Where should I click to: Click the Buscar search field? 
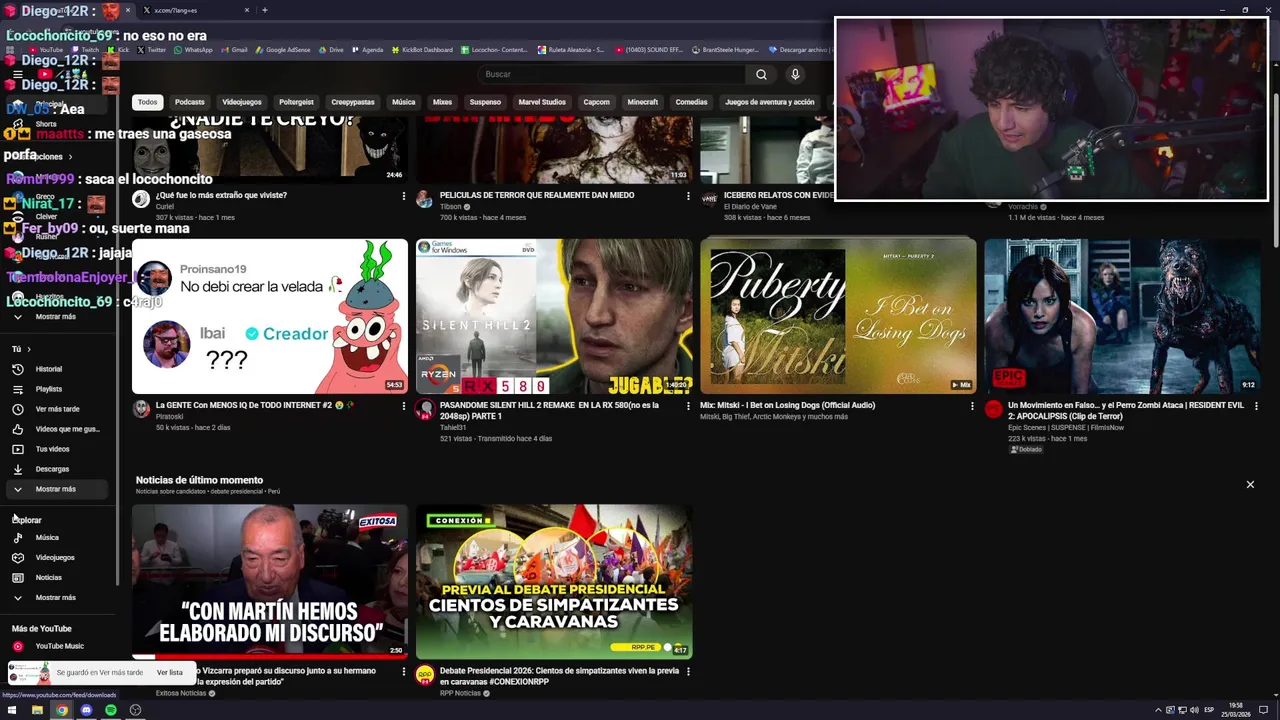[x=612, y=74]
